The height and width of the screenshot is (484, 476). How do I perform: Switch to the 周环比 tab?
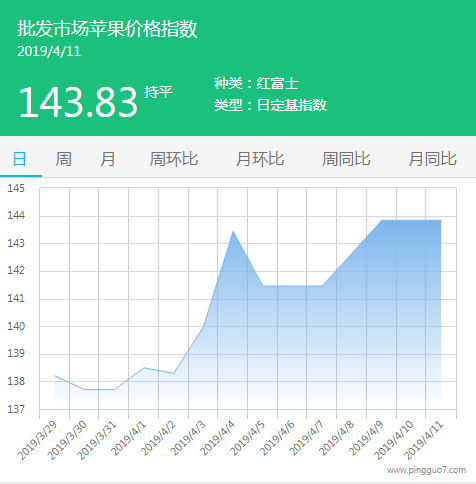173,159
